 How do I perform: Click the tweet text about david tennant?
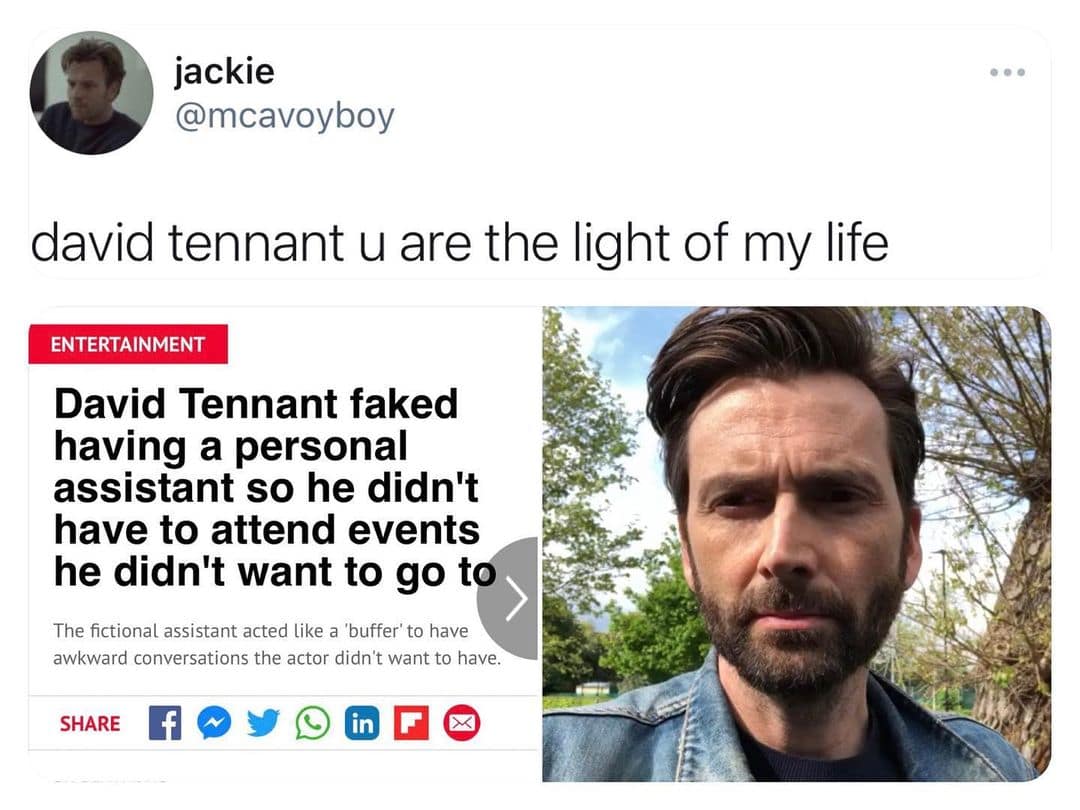[459, 243]
